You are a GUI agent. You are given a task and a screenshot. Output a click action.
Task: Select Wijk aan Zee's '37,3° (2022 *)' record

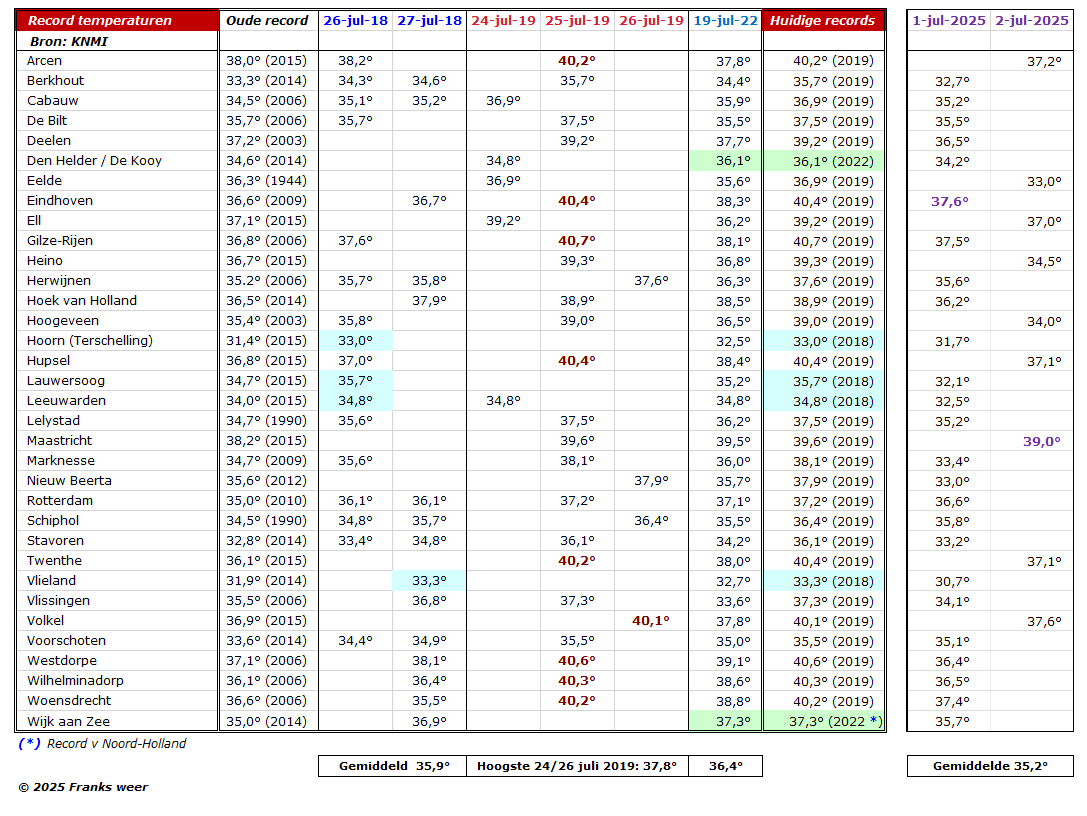point(836,722)
